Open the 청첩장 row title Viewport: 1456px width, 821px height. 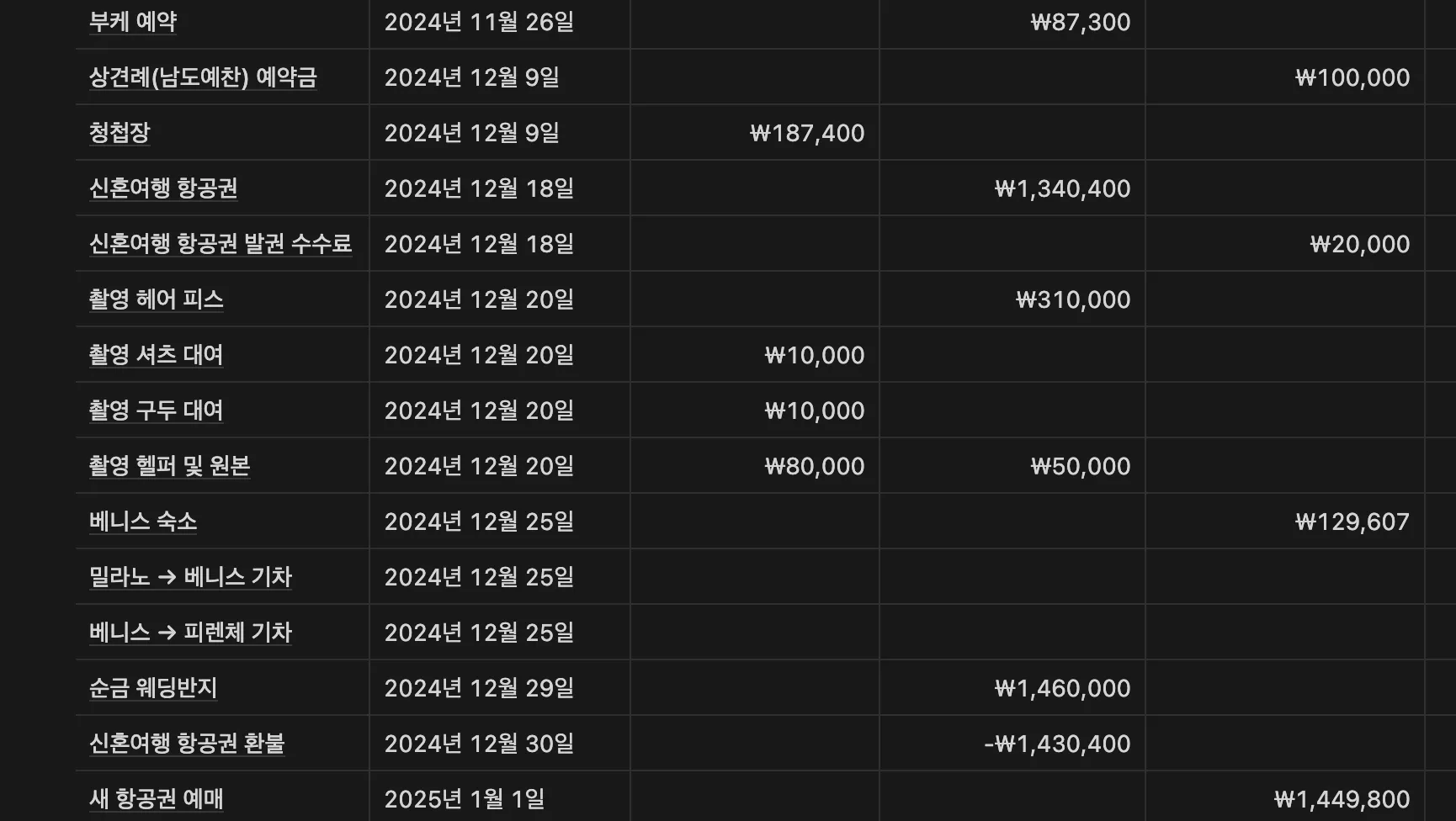point(120,133)
